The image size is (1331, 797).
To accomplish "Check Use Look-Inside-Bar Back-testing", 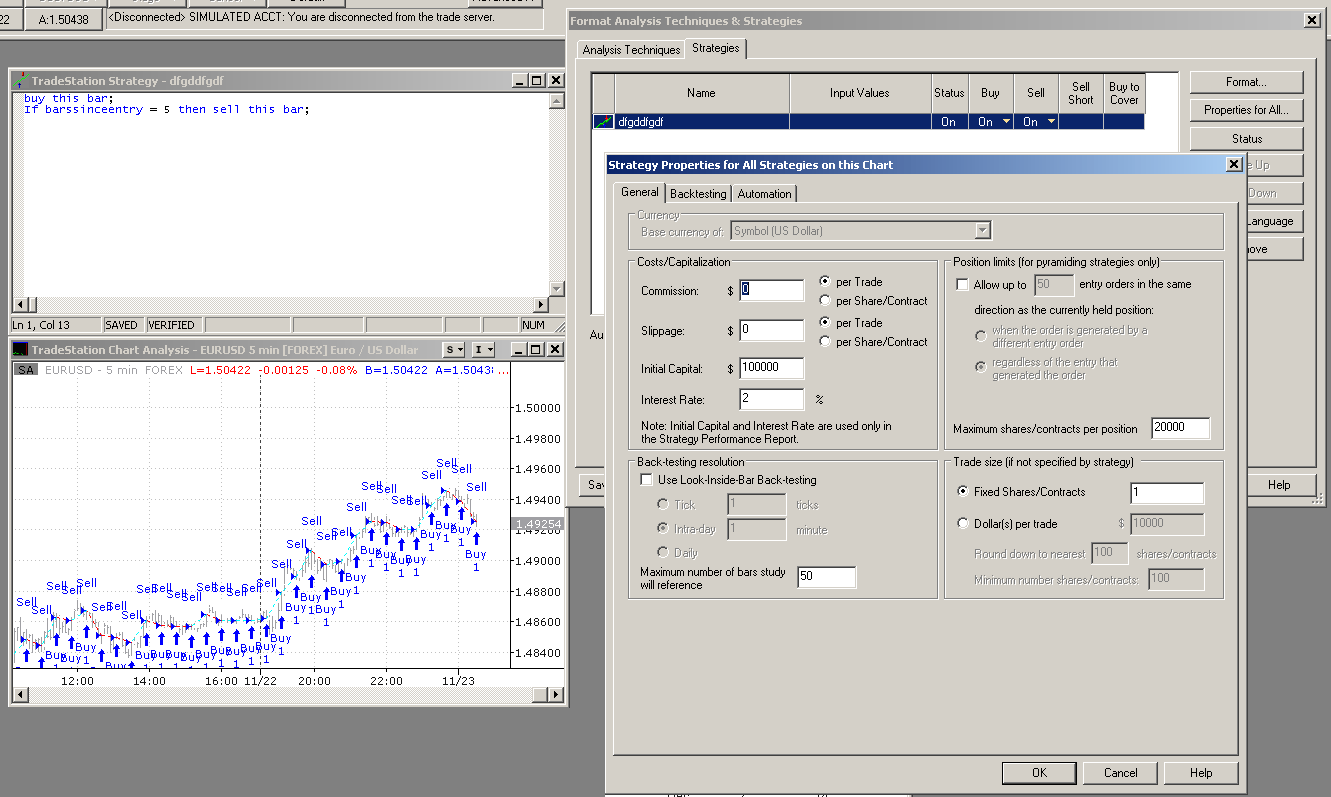I will pos(647,480).
